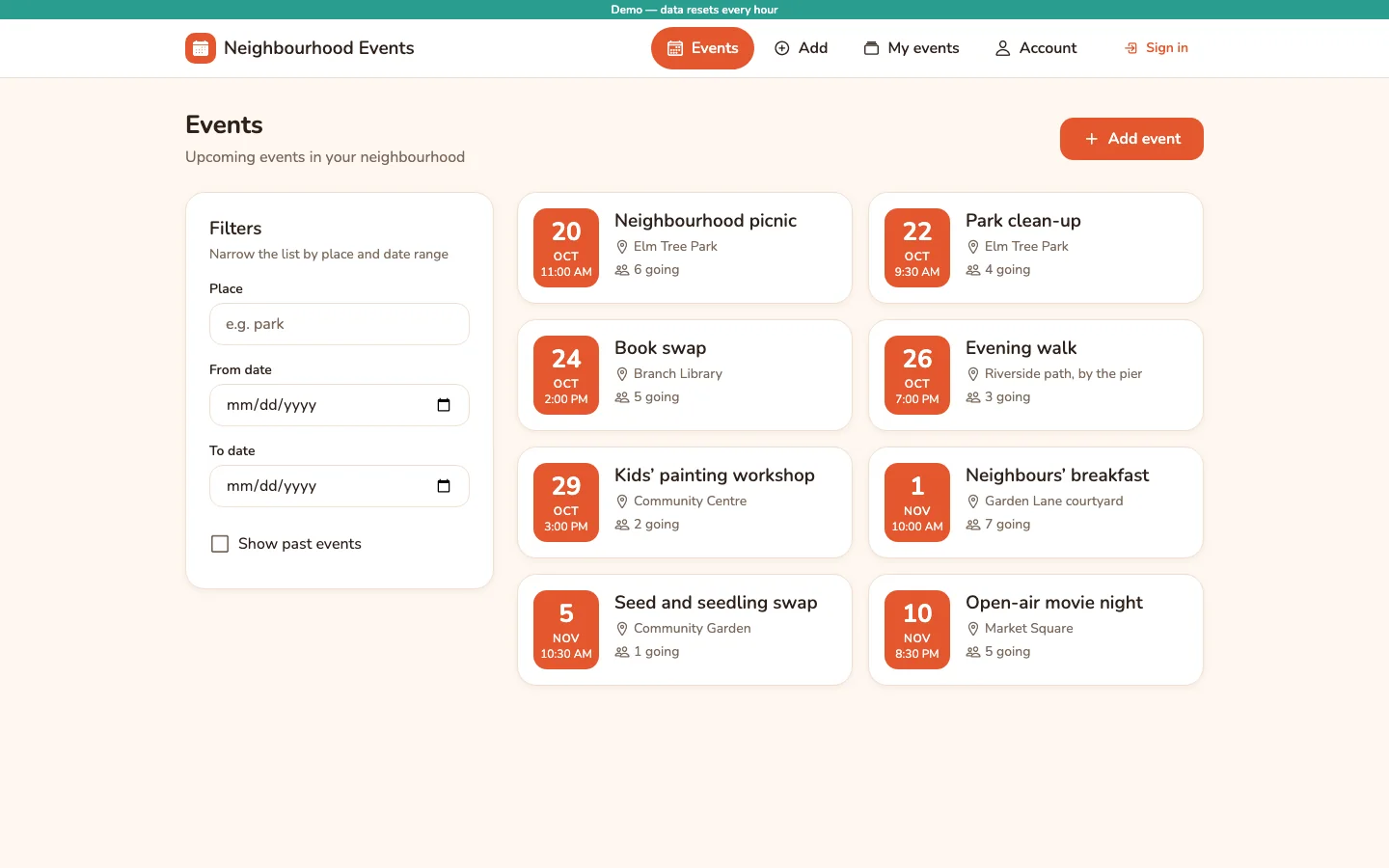Image resolution: width=1389 pixels, height=868 pixels.
Task: Focus the To date input field
Action: 340,486
